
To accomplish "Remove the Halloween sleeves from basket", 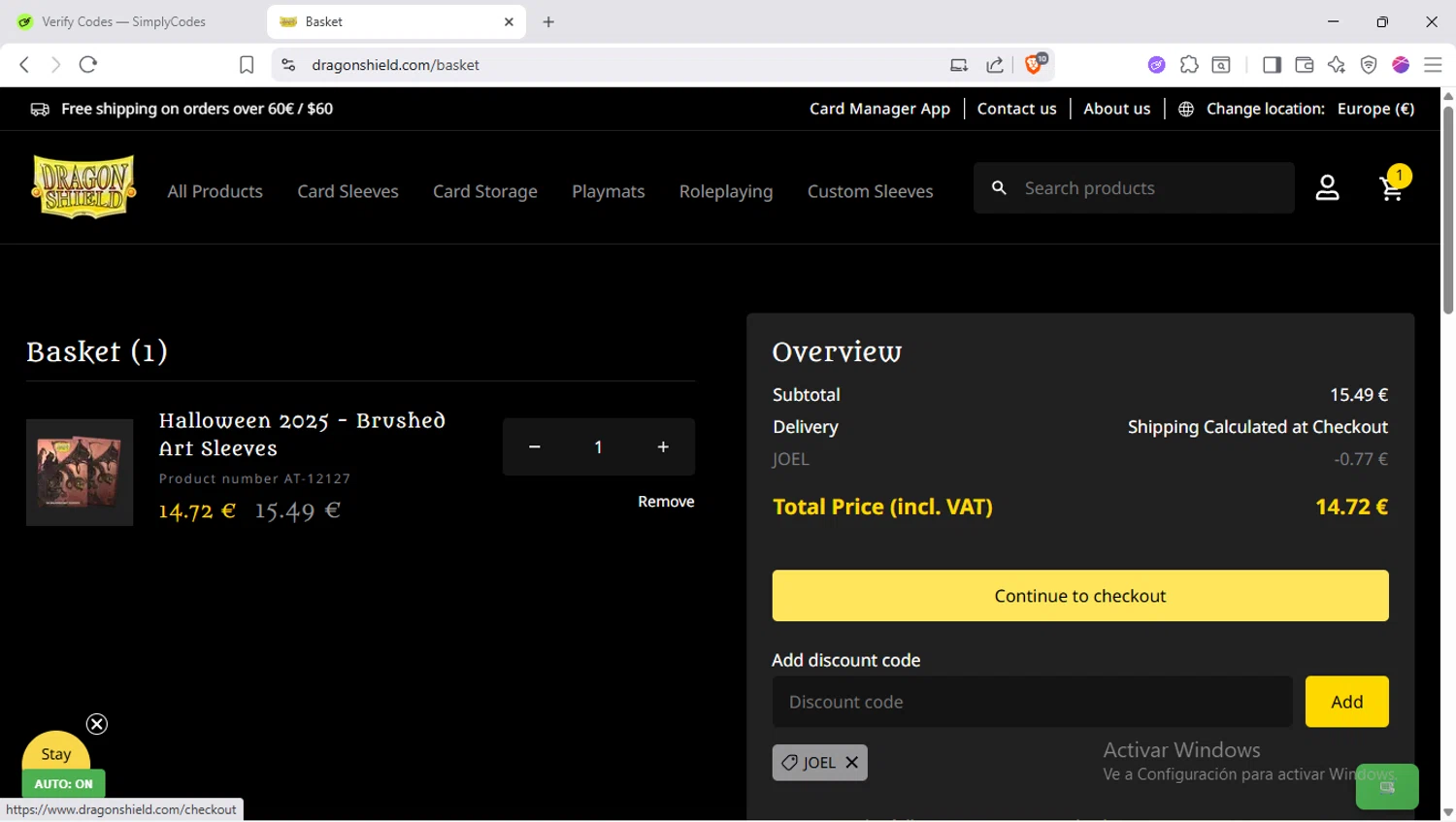I will tap(666, 502).
